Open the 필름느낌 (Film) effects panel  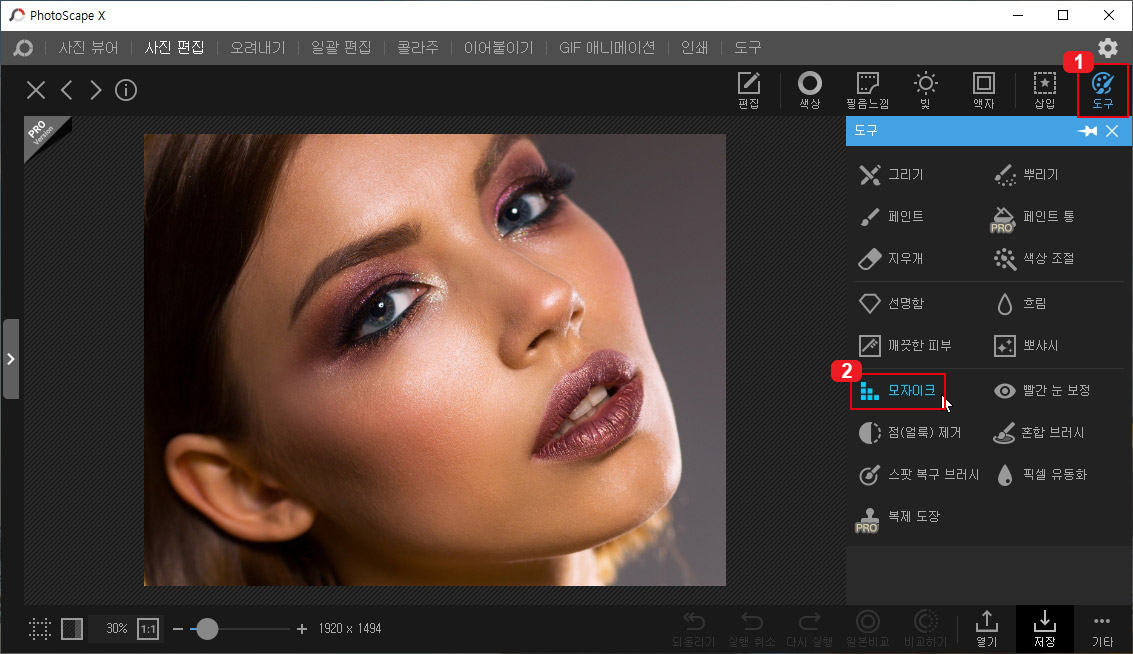click(867, 90)
